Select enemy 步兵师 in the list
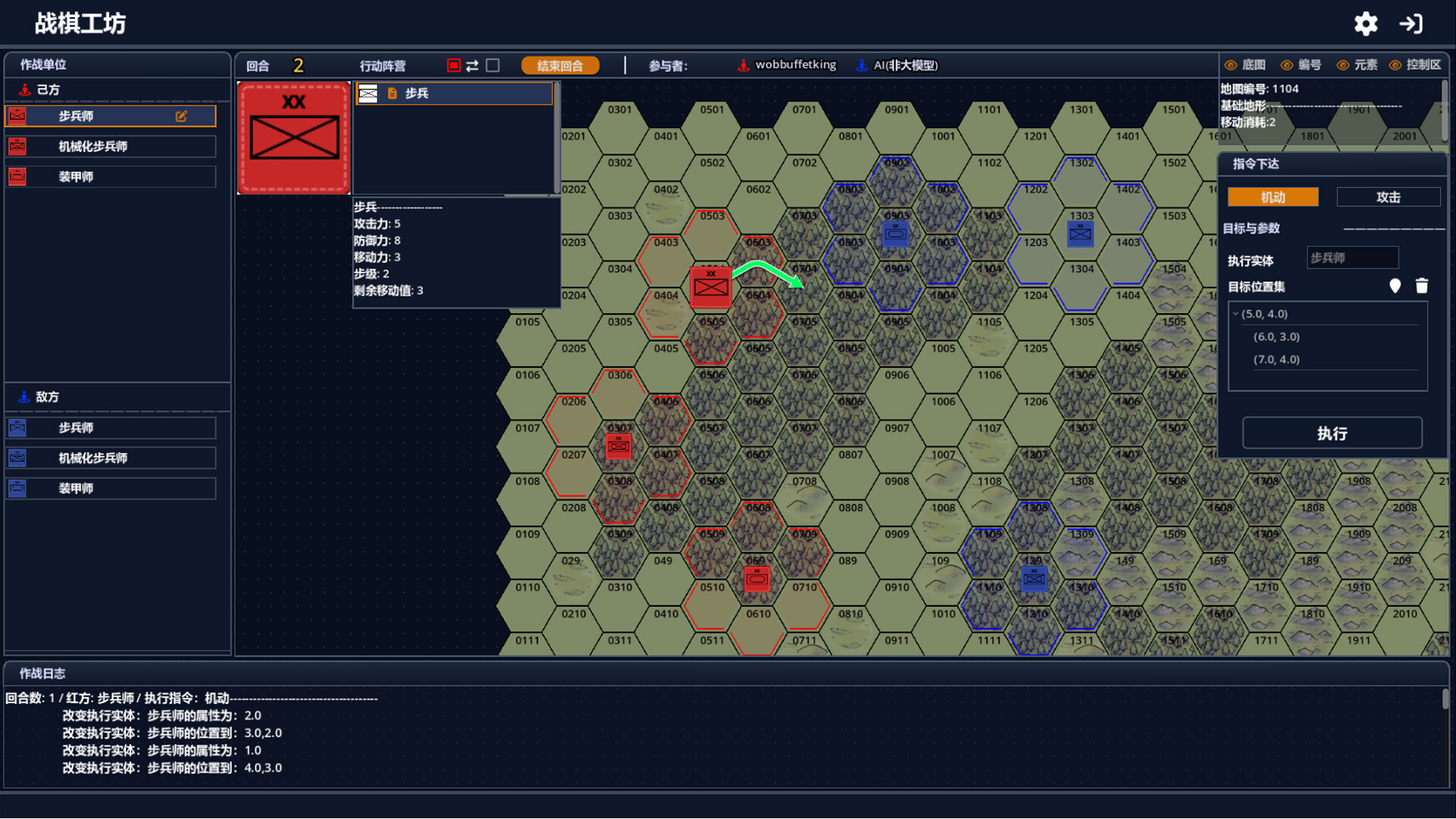 [x=111, y=428]
